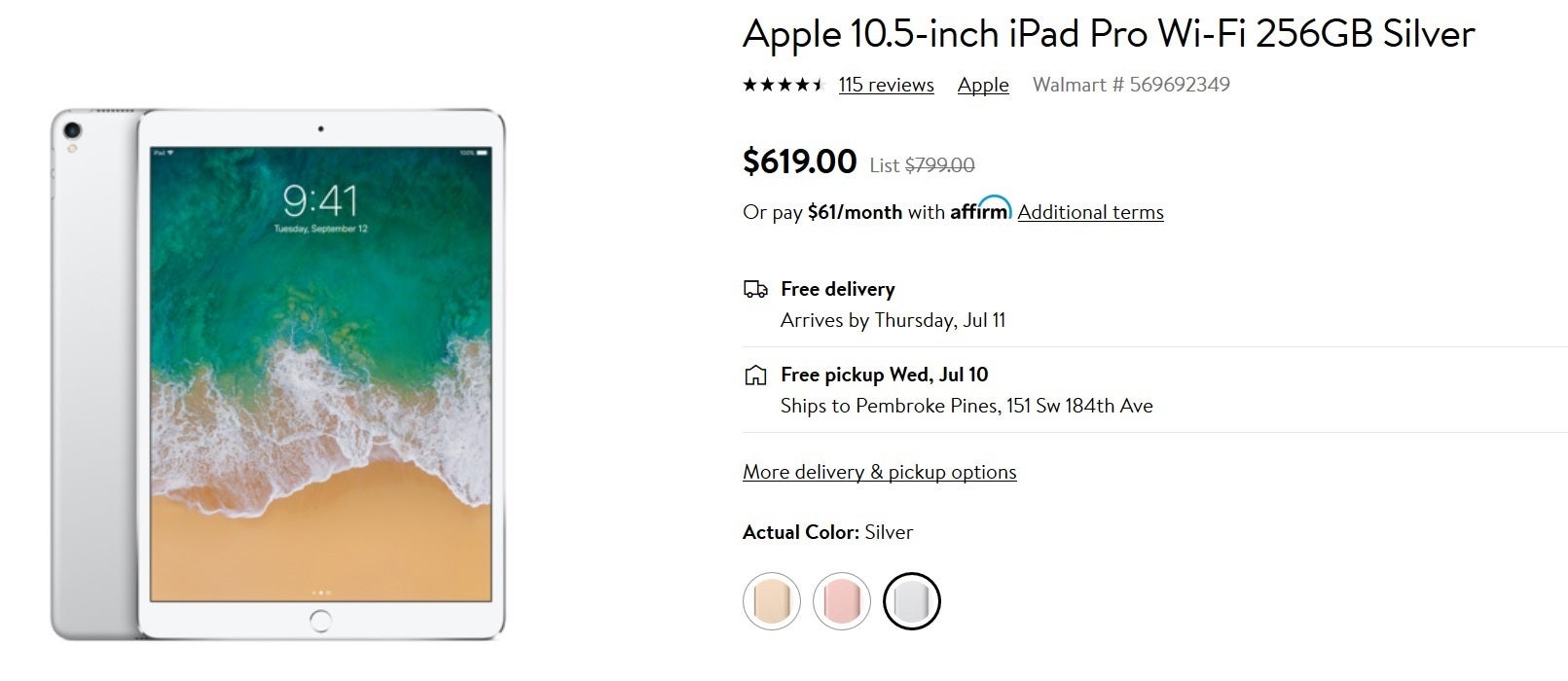The height and width of the screenshot is (681, 1568).
Task: Click the Free pickup Wed, Jul 10 label
Action: point(884,375)
